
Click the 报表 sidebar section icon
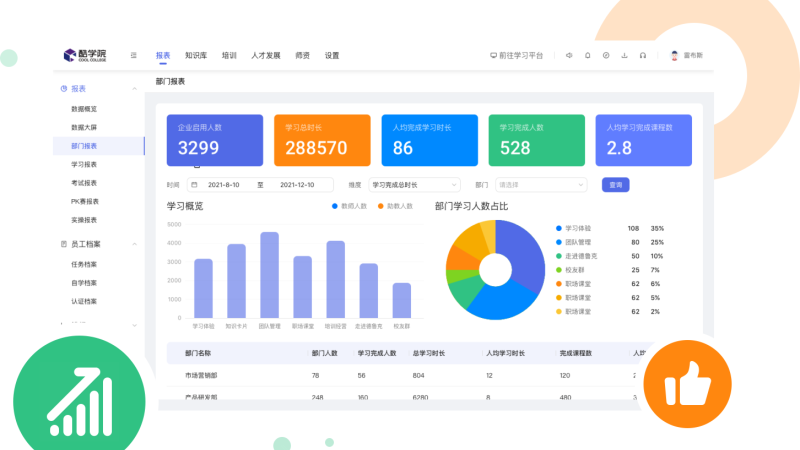[x=64, y=88]
